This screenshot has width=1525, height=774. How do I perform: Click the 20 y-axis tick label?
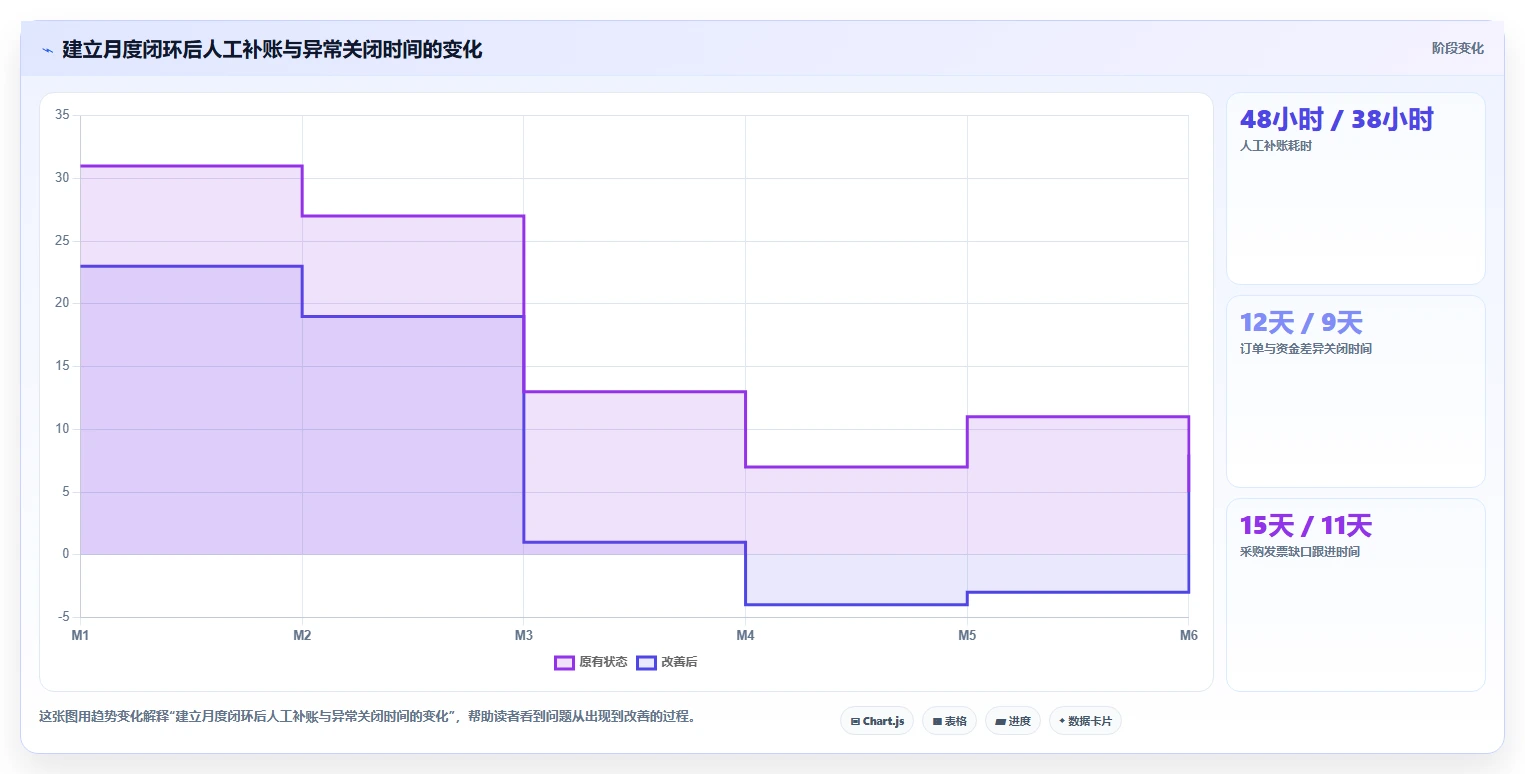(x=62, y=303)
